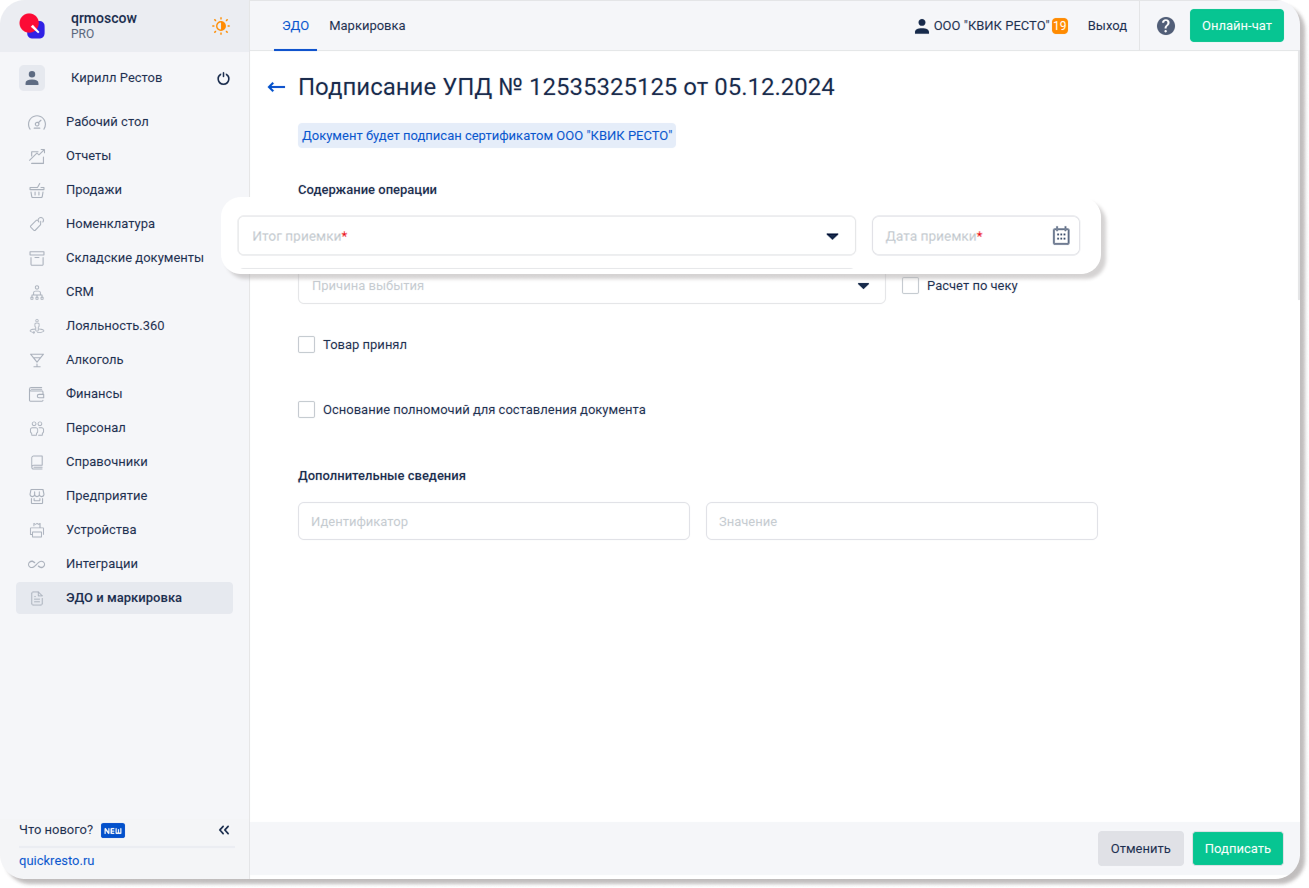1309x888 pixels.
Task: Check the Товар принял checkbox
Action: pyautogui.click(x=307, y=345)
